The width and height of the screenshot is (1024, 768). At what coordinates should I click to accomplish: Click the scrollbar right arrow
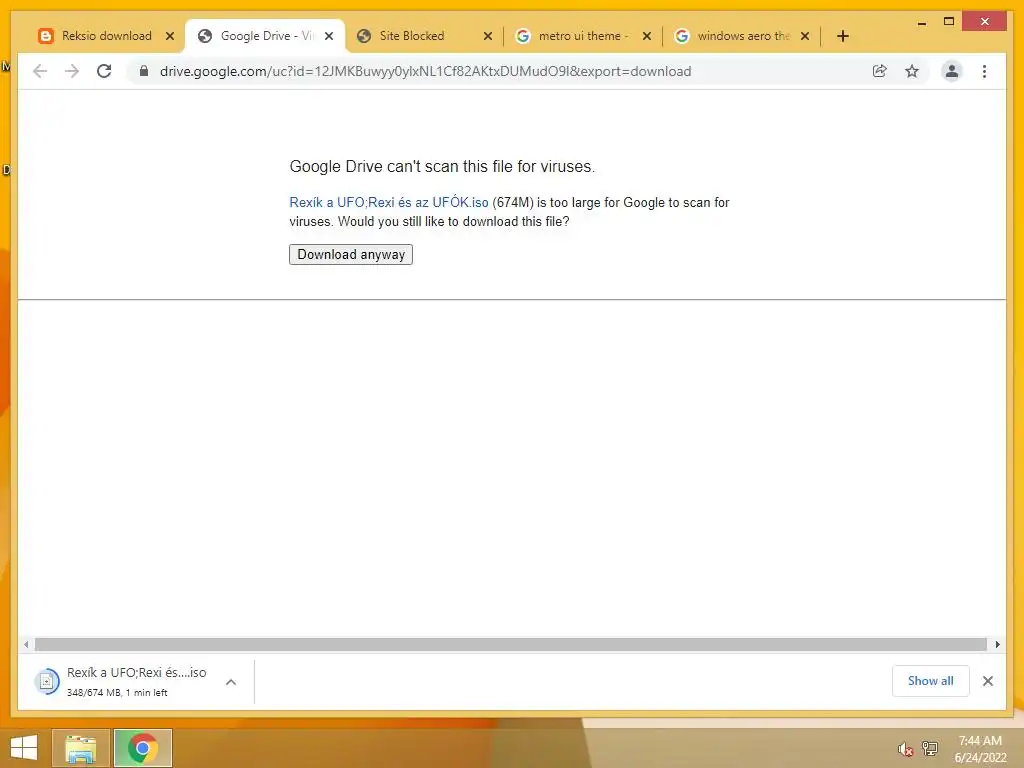point(997,645)
